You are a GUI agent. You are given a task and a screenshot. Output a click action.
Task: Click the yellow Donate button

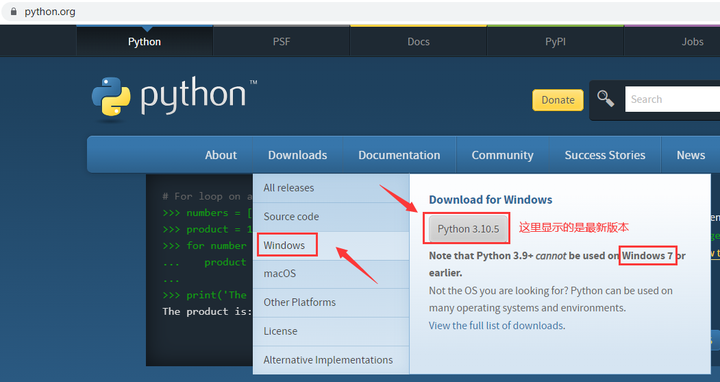pyautogui.click(x=557, y=100)
